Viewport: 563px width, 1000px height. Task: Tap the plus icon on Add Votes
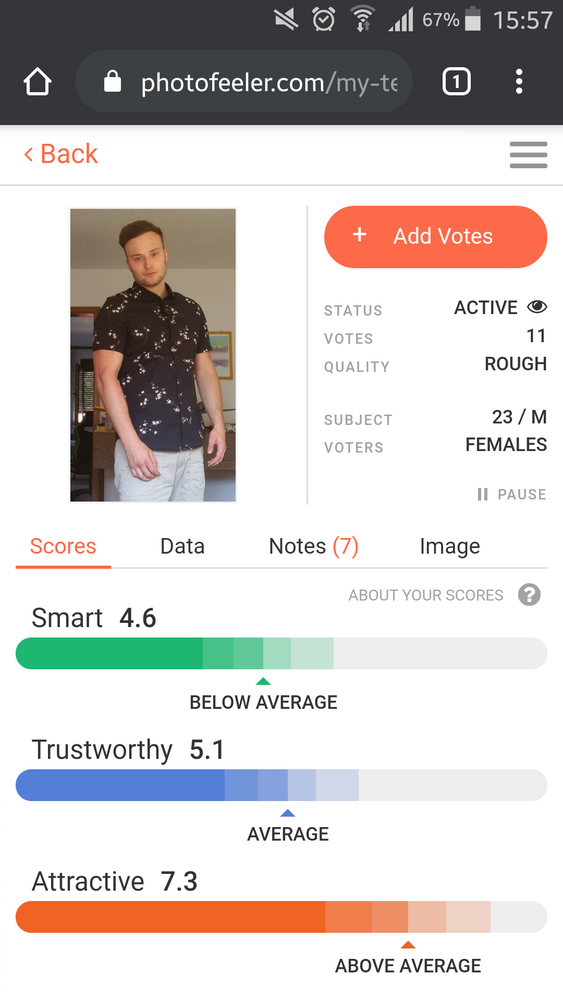360,235
